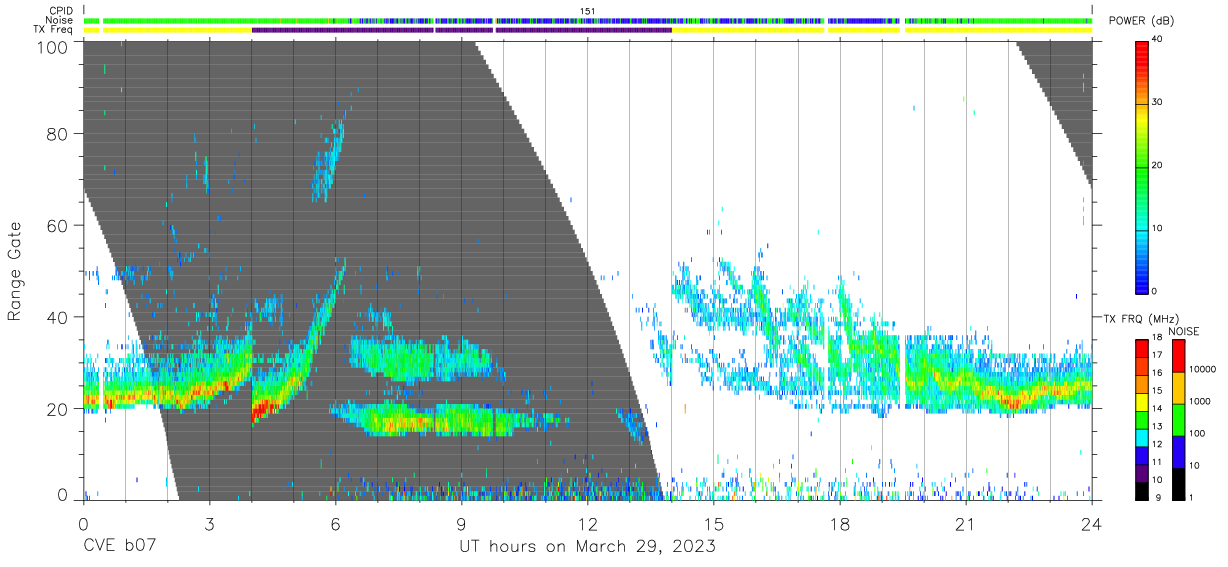This screenshot has height=567, width=1228.
Task: Click the 11 tick on TX FRQ scale
Action: 1158,462
